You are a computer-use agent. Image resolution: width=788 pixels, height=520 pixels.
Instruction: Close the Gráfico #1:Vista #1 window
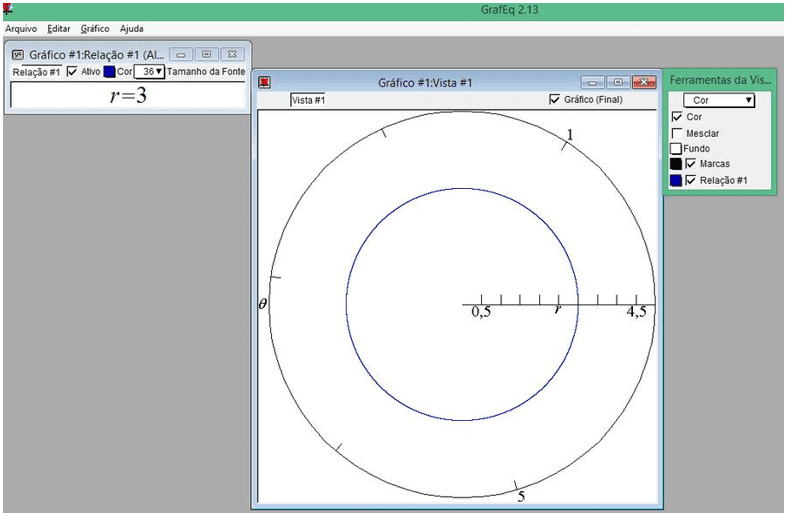[644, 82]
